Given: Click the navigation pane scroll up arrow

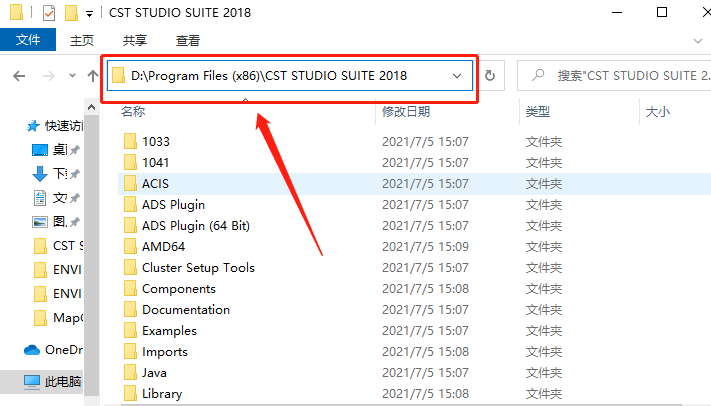Looking at the screenshot, I should (x=91, y=108).
